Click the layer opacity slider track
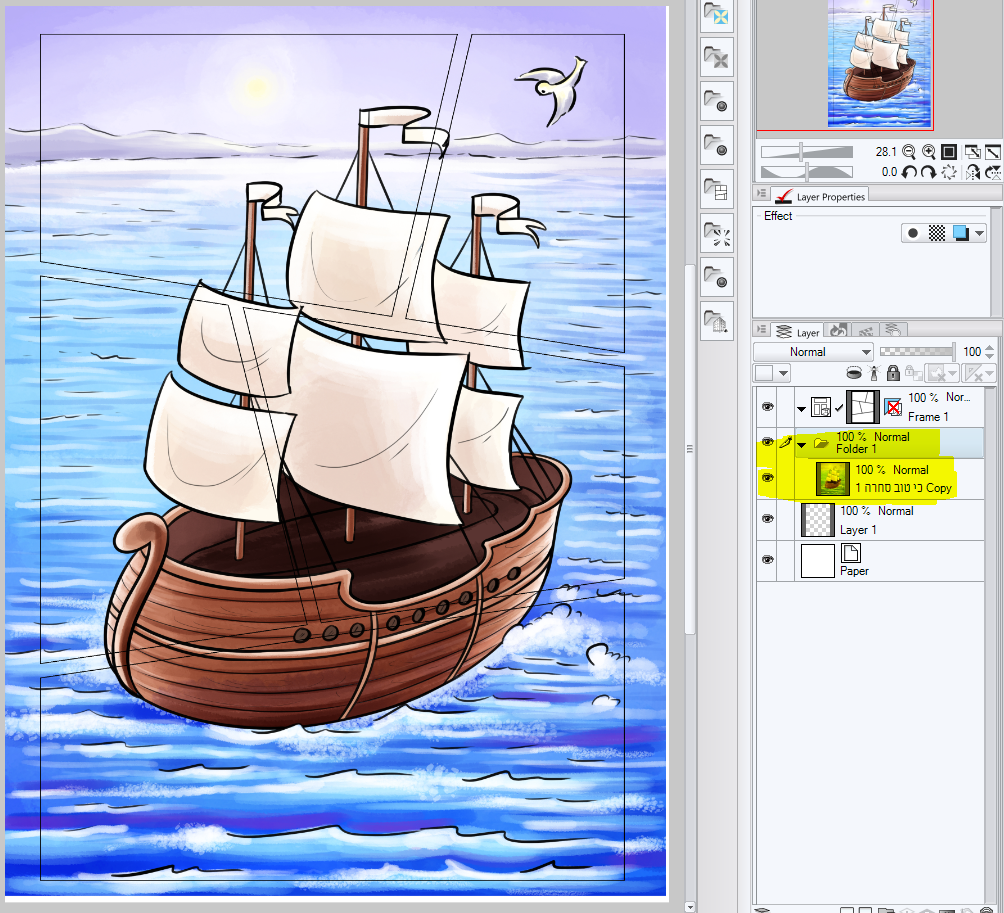1004x913 pixels. pos(916,352)
